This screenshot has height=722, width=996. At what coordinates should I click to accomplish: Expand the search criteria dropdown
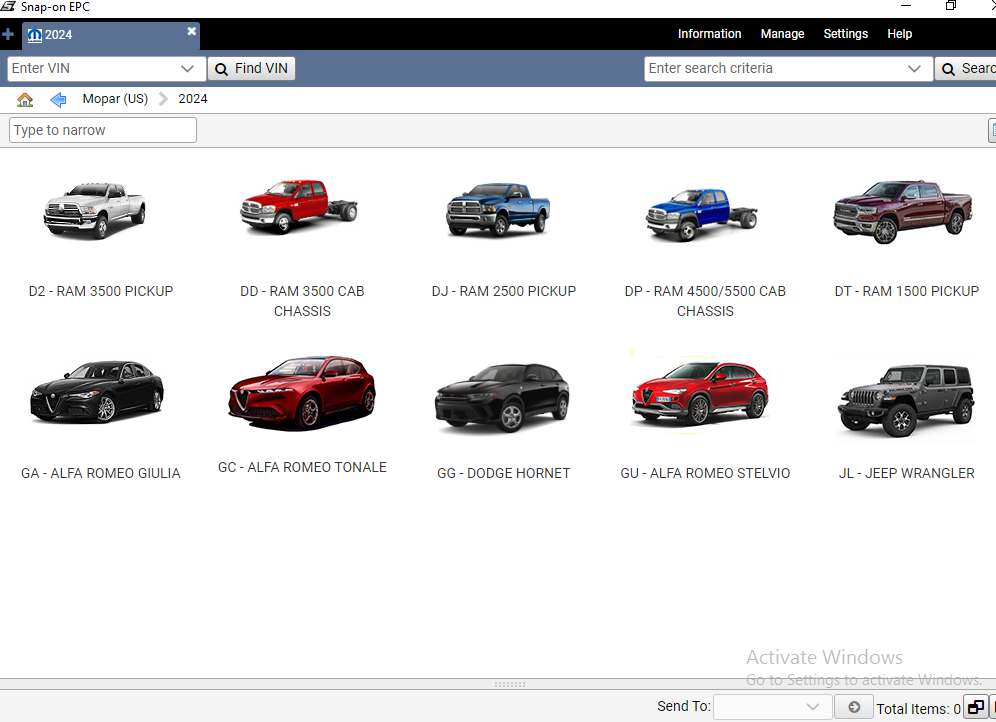(x=913, y=68)
